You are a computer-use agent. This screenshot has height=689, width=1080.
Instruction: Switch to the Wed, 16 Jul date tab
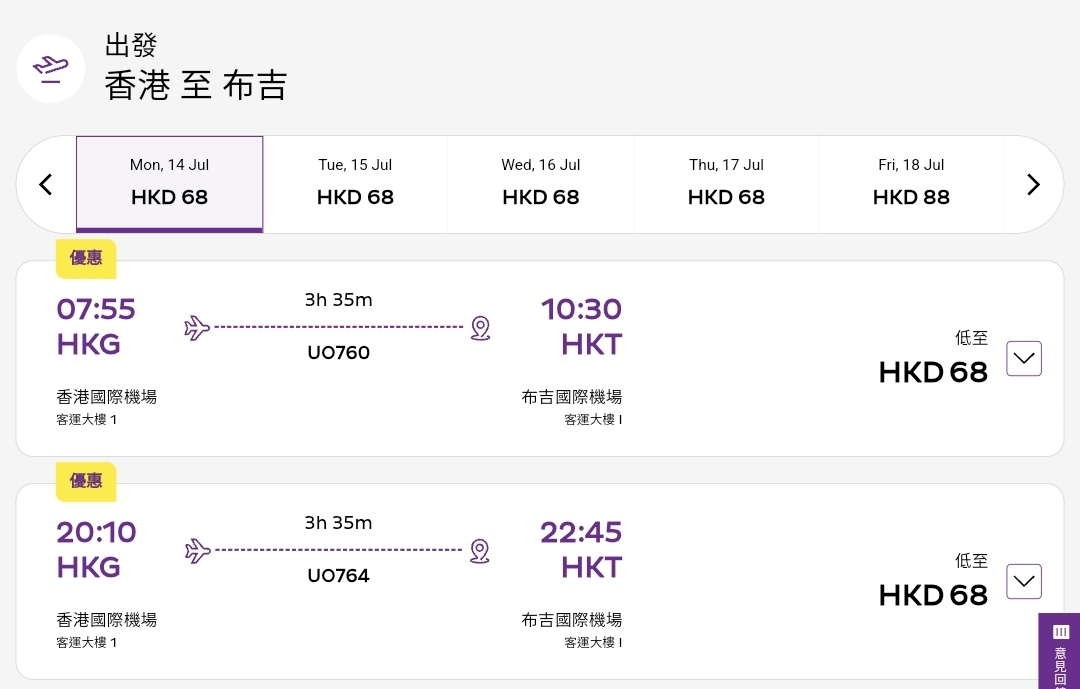pyautogui.click(x=540, y=184)
